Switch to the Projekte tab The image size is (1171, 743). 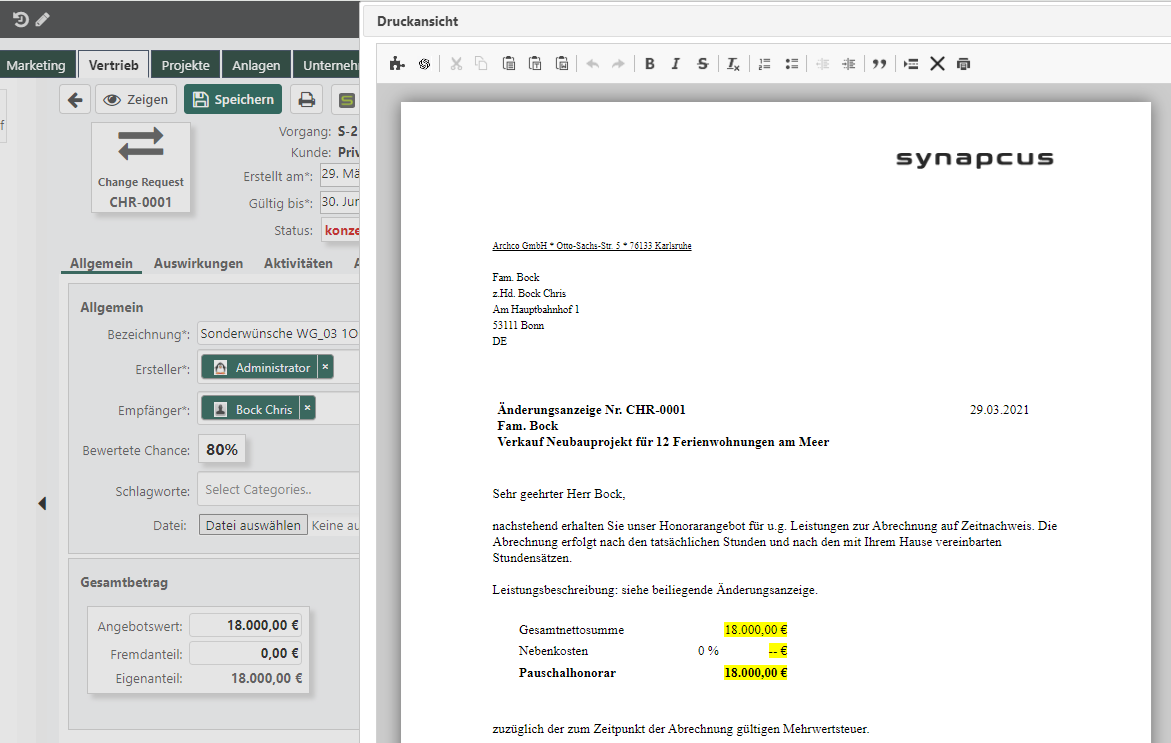(185, 63)
